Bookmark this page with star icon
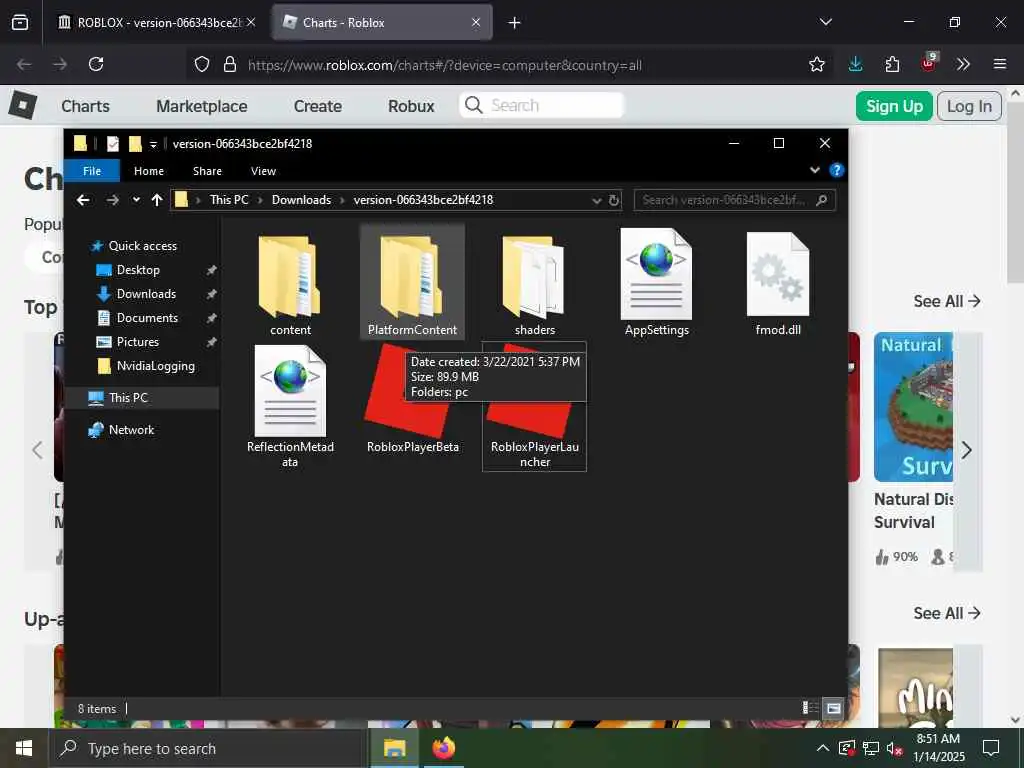The width and height of the screenshot is (1024, 768). pos(816,64)
